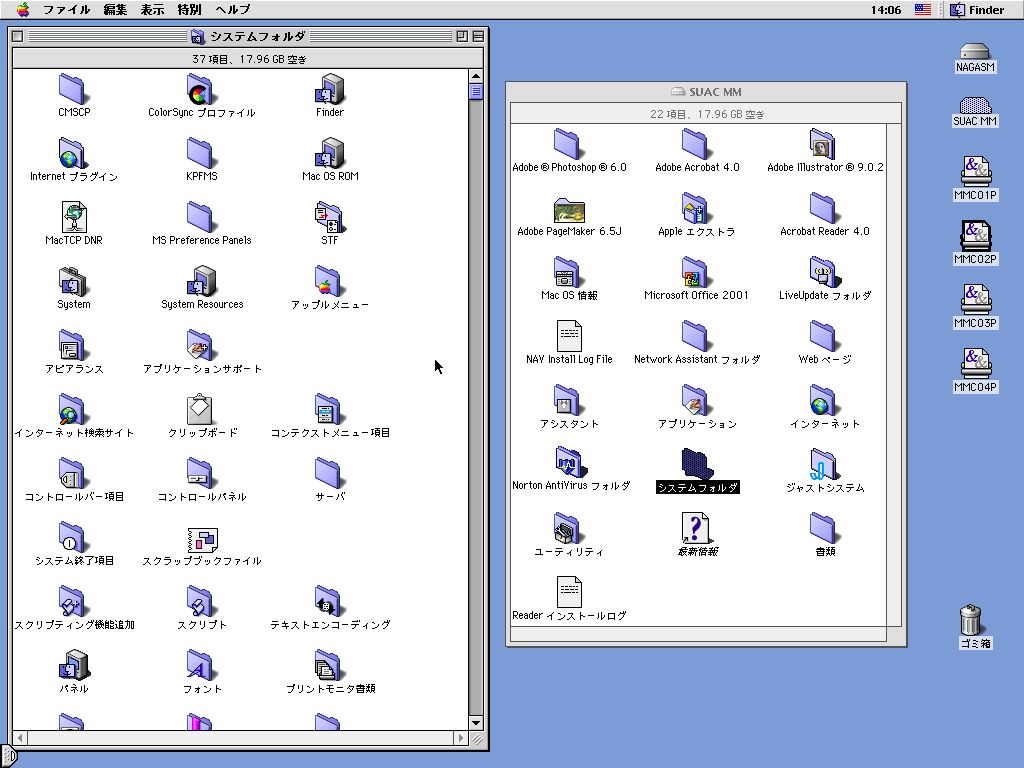The width and height of the screenshot is (1024, 768).
Task: Open the Microsoft Office 2001 folder
Action: (x=696, y=272)
